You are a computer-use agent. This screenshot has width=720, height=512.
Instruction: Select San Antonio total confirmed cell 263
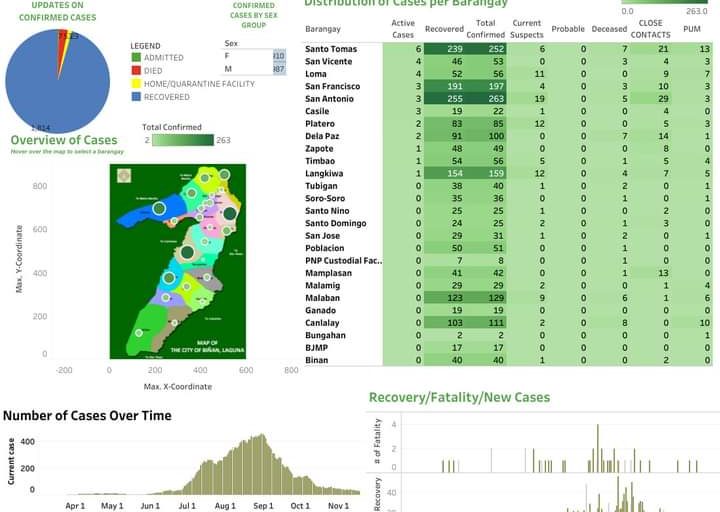[487, 99]
